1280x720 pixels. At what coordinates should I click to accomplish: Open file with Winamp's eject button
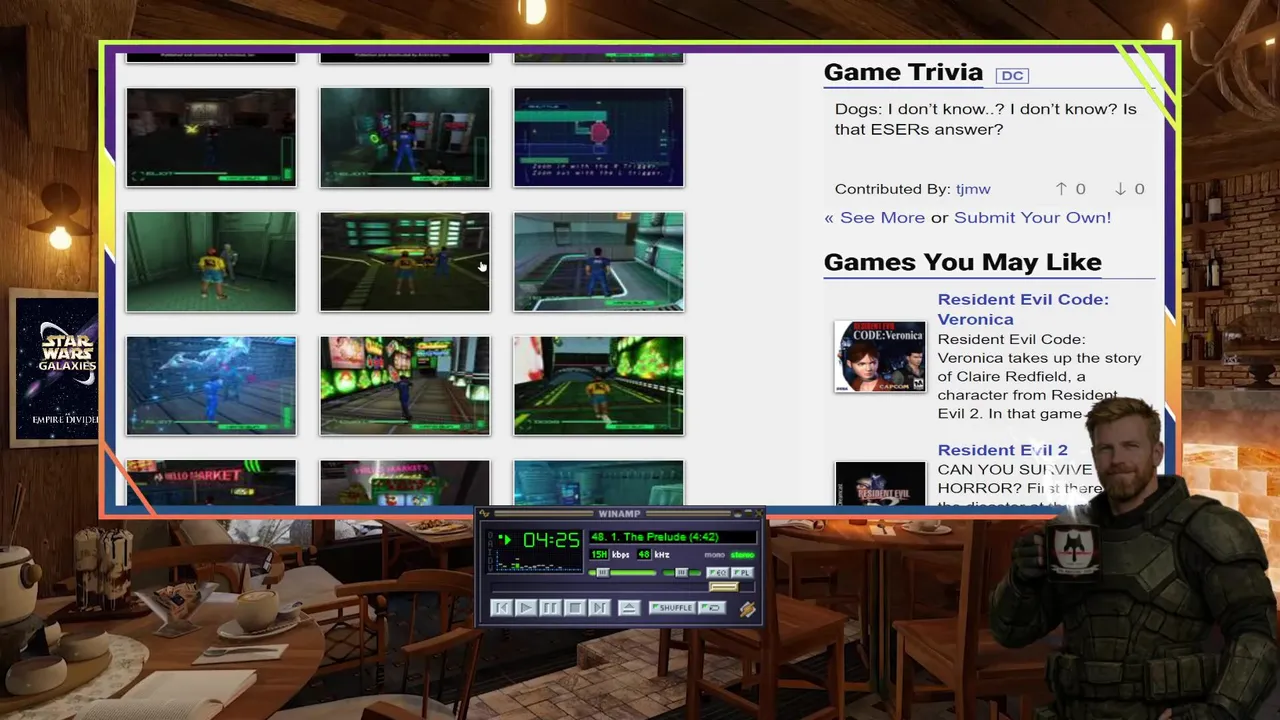pos(629,608)
